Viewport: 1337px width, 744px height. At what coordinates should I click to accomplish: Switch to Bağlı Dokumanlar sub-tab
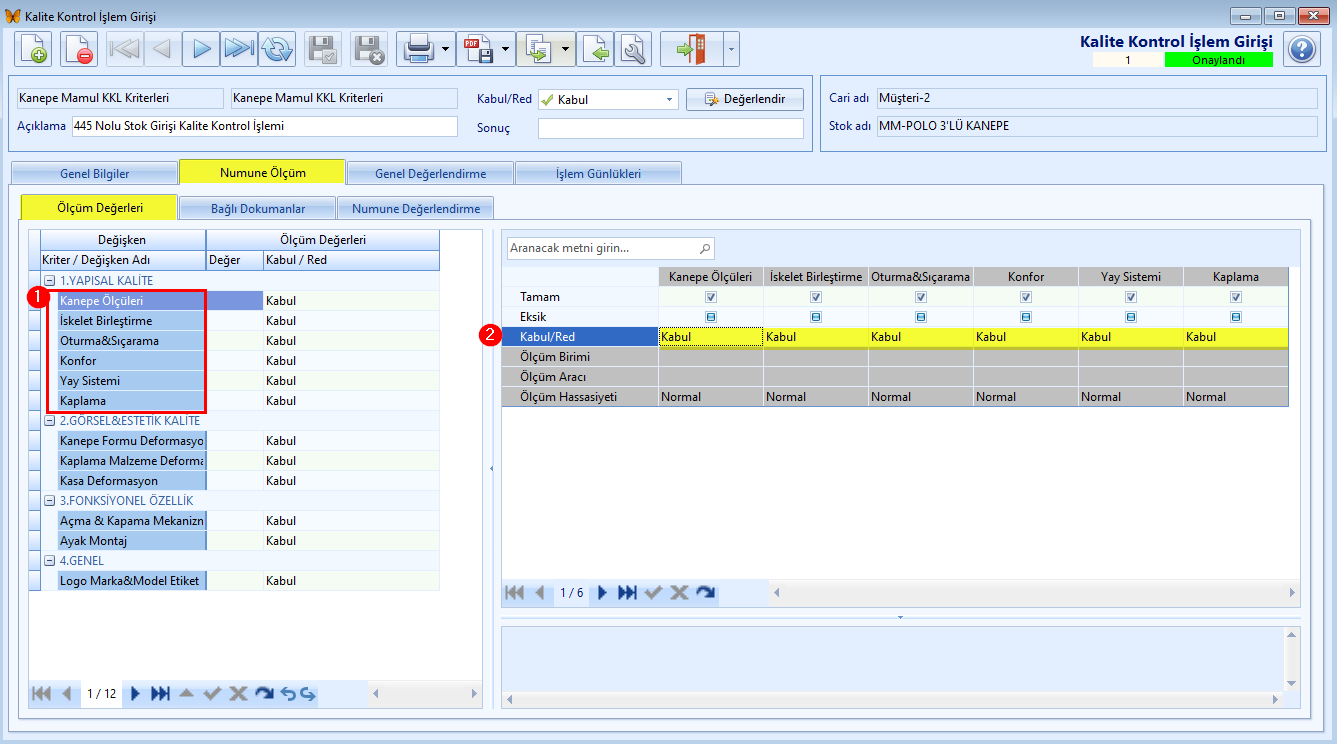point(257,209)
